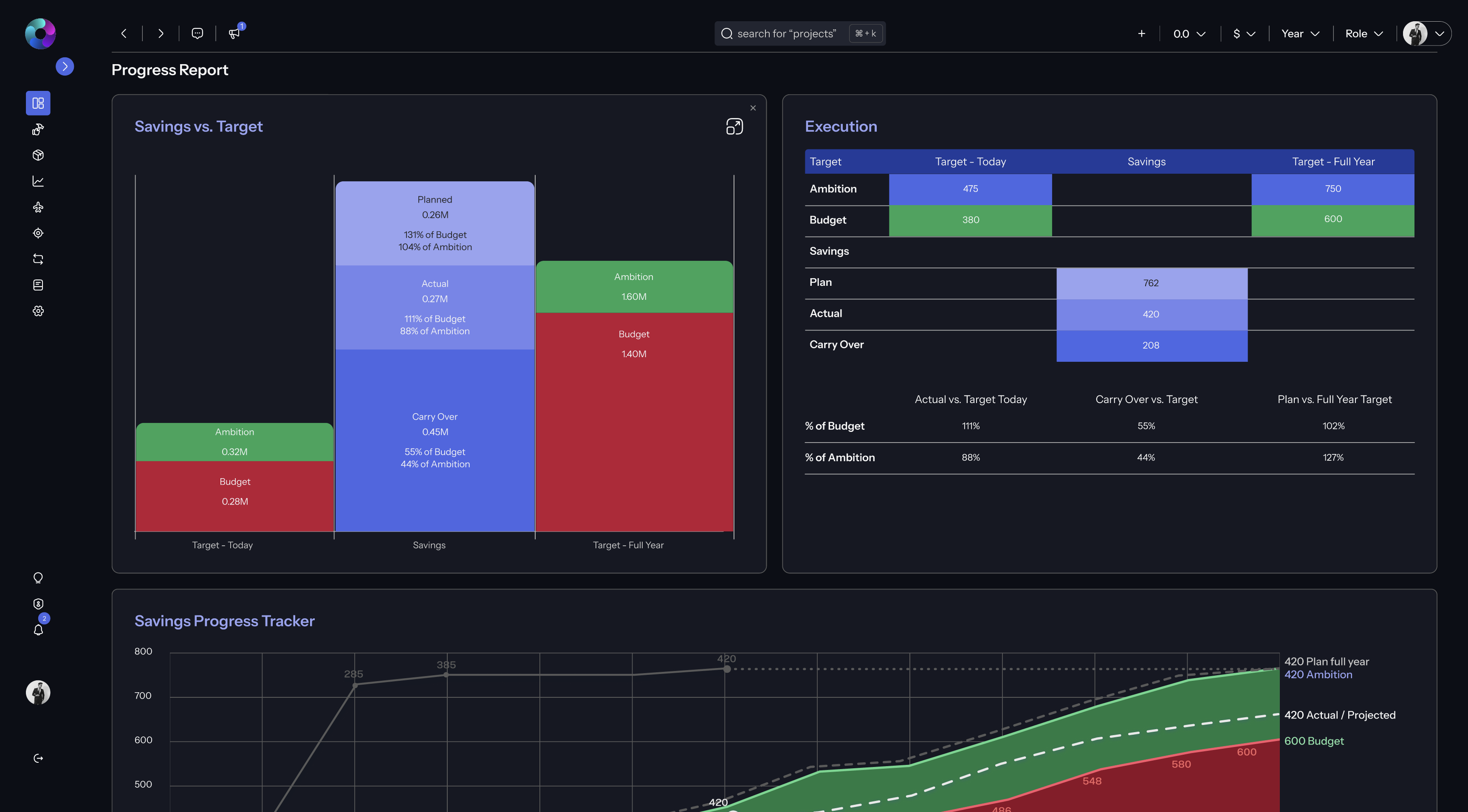The height and width of the screenshot is (812, 1468).
Task: Open the chat message bubble icon
Action: [x=197, y=33]
